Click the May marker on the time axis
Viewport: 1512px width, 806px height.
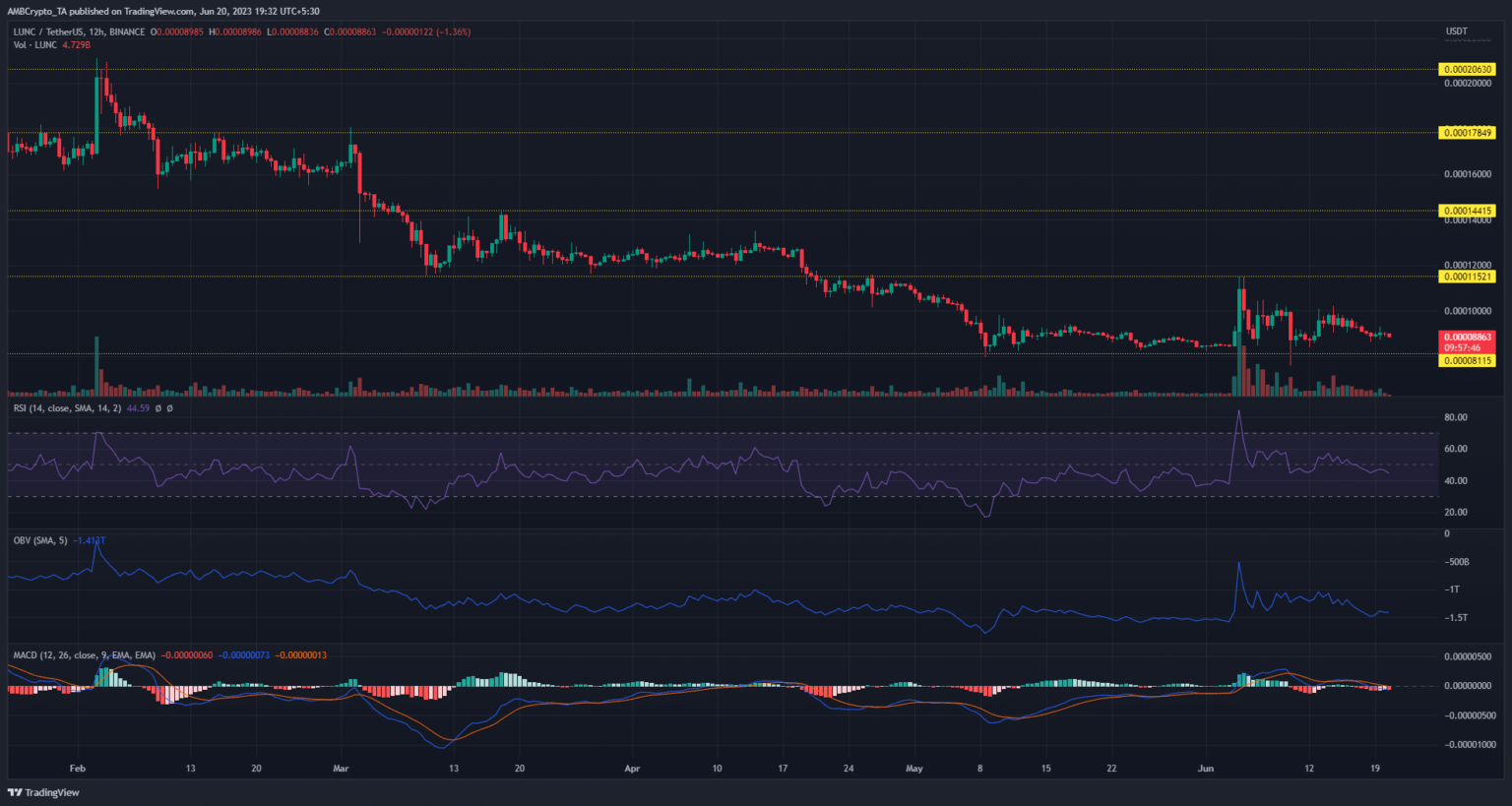pyautogui.click(x=914, y=769)
